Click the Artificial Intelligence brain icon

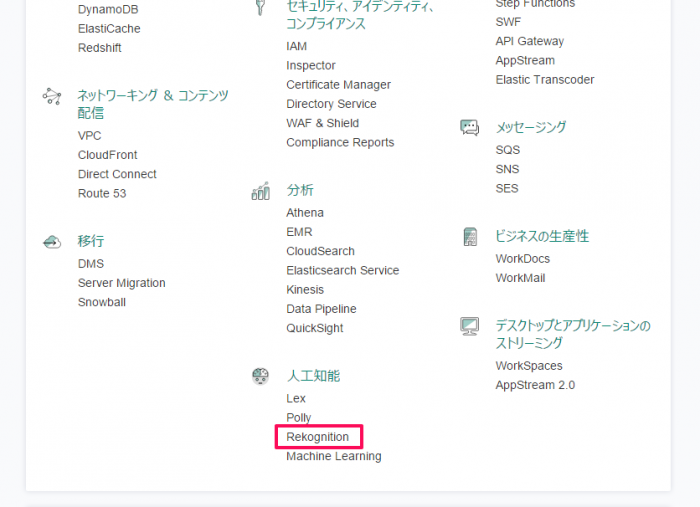coord(260,376)
